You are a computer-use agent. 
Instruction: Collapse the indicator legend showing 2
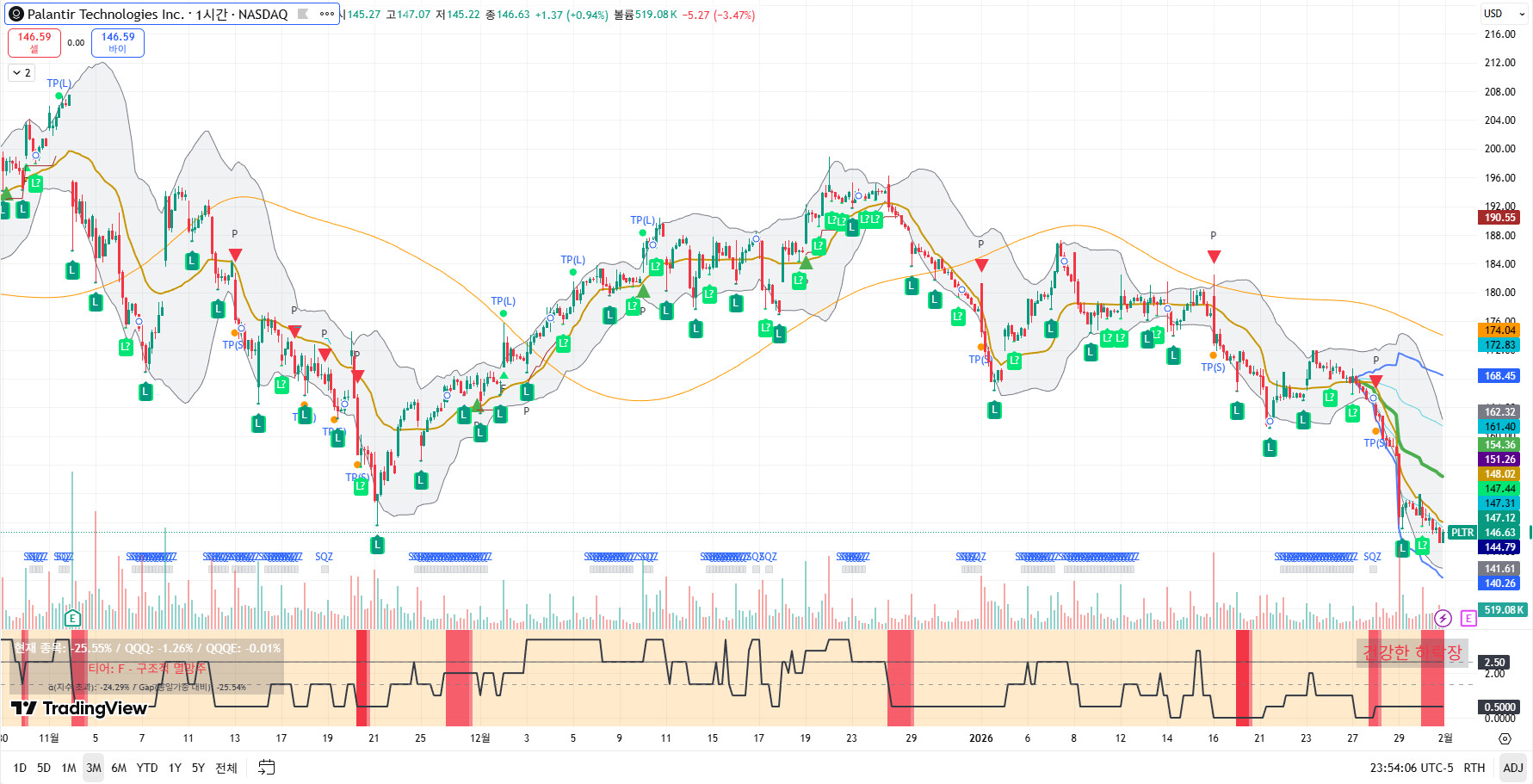tap(22, 73)
